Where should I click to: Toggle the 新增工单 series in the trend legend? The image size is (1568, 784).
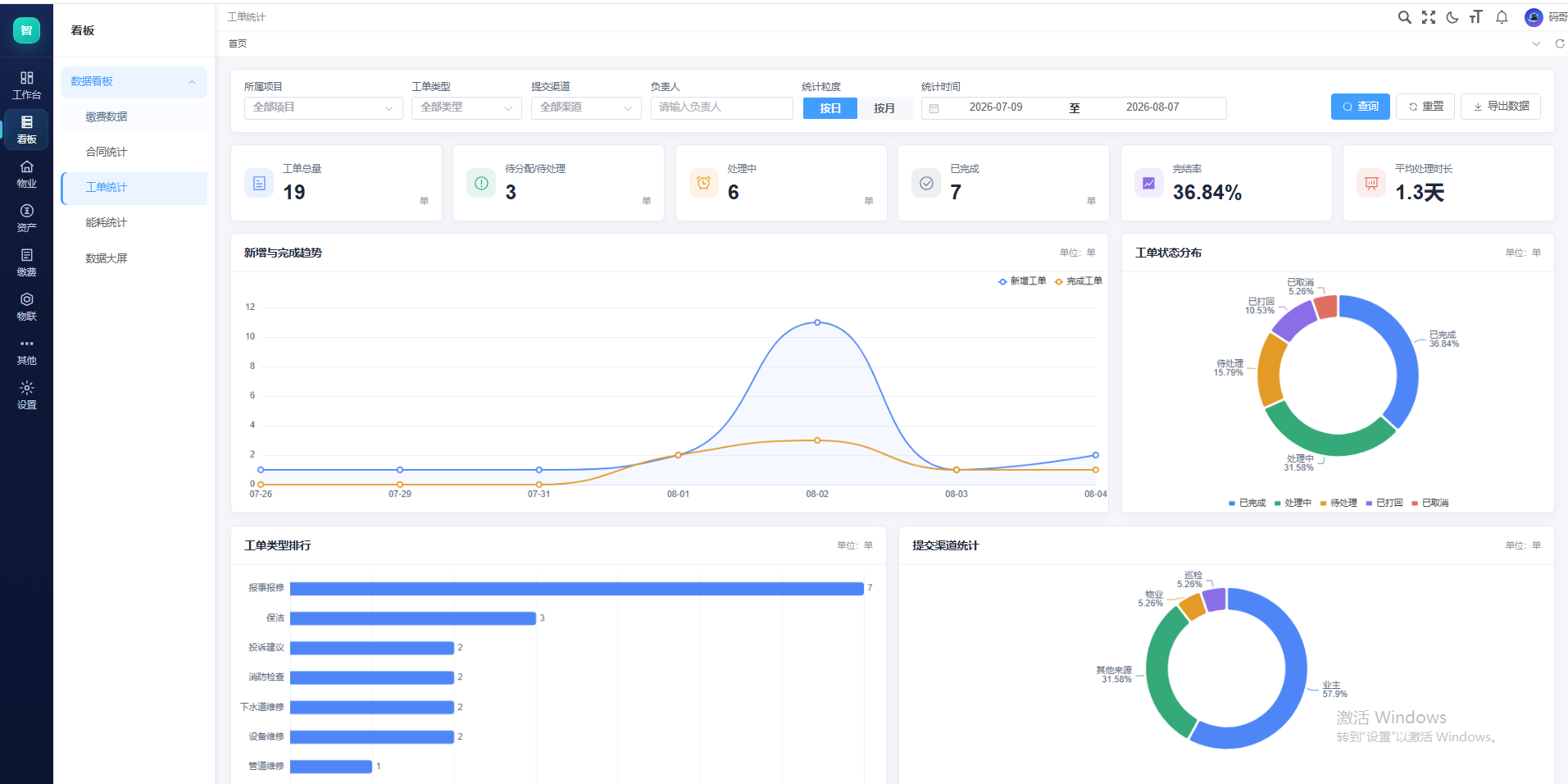click(1022, 281)
